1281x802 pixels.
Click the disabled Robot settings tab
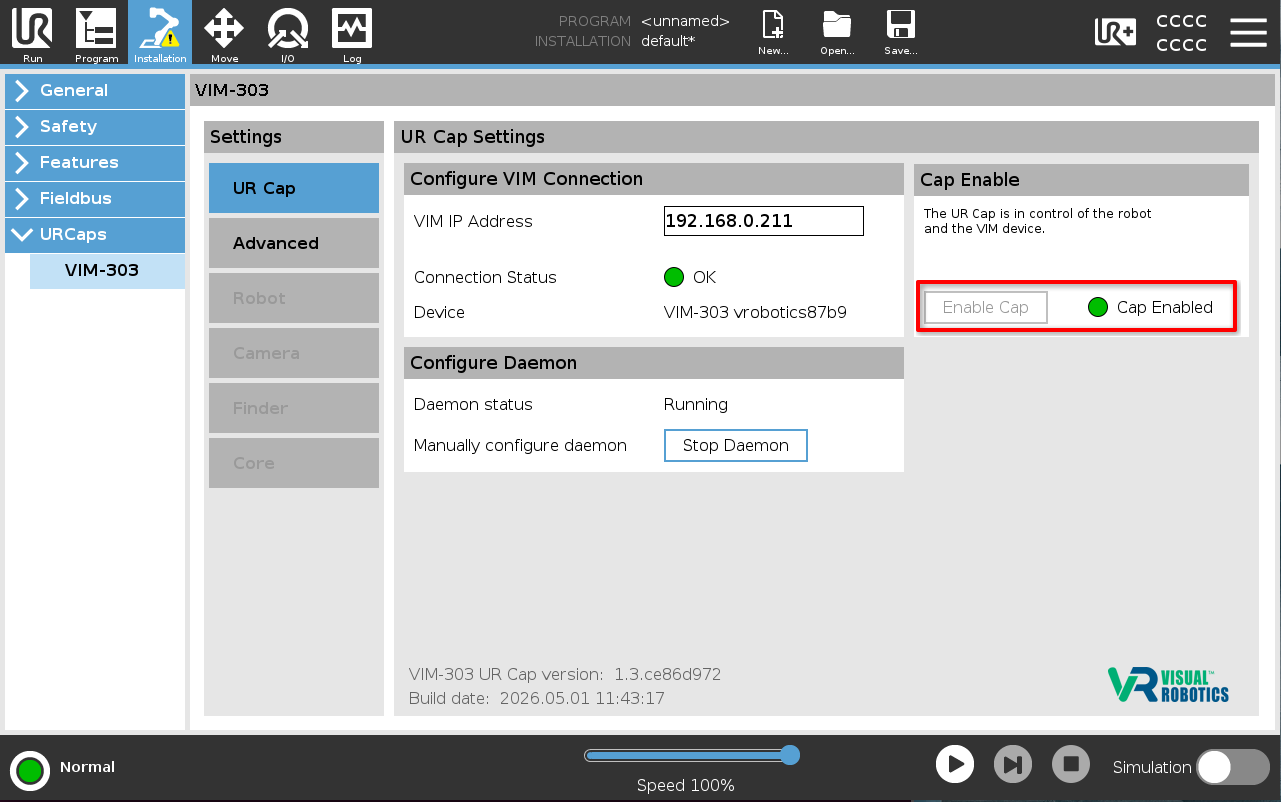[294, 298]
